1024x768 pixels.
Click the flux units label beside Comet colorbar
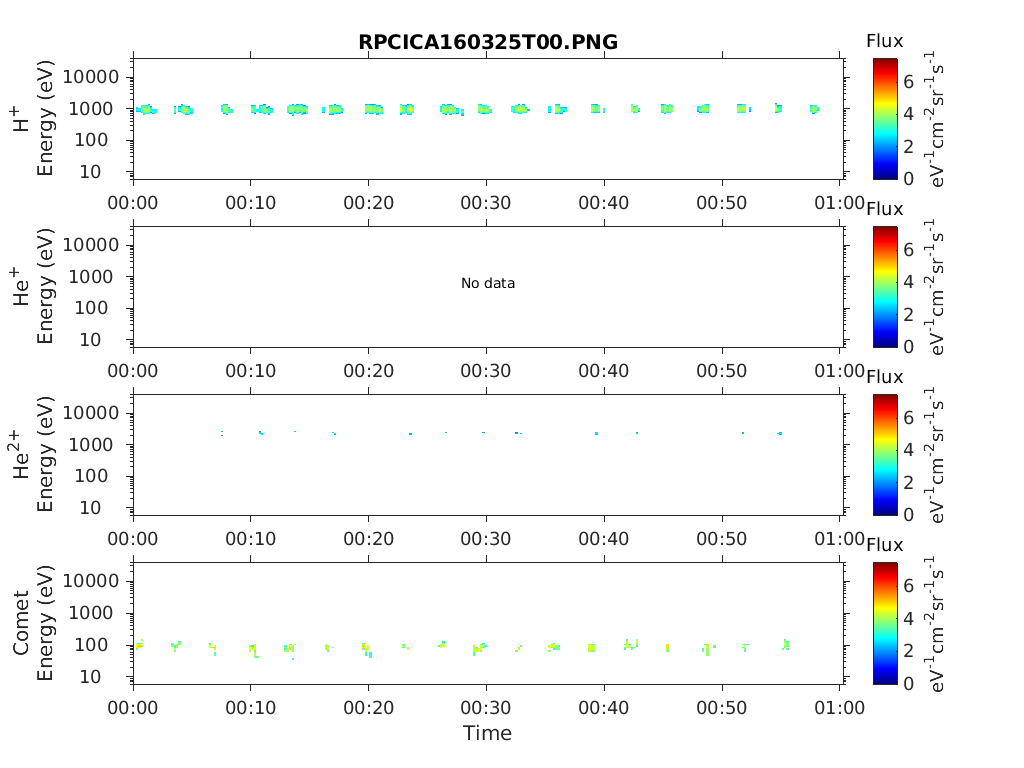935,623
